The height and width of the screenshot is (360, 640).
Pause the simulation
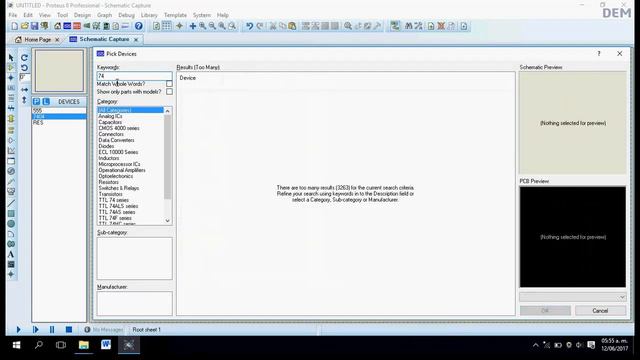(52, 329)
